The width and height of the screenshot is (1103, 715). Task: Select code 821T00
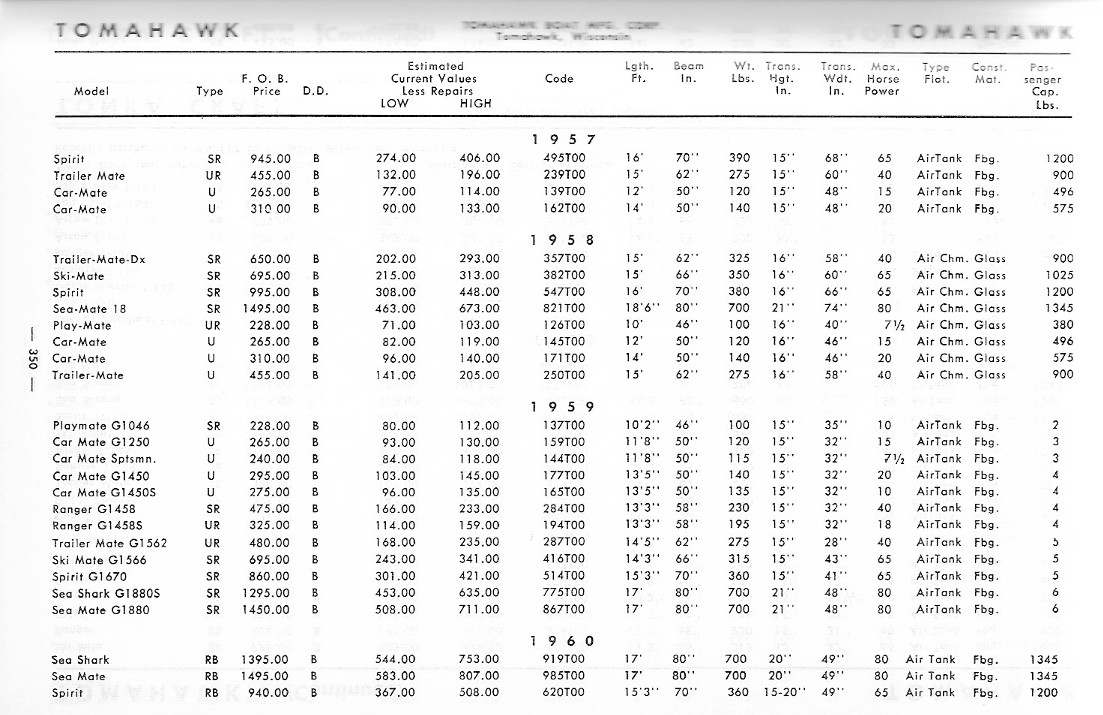pyautogui.click(x=564, y=308)
